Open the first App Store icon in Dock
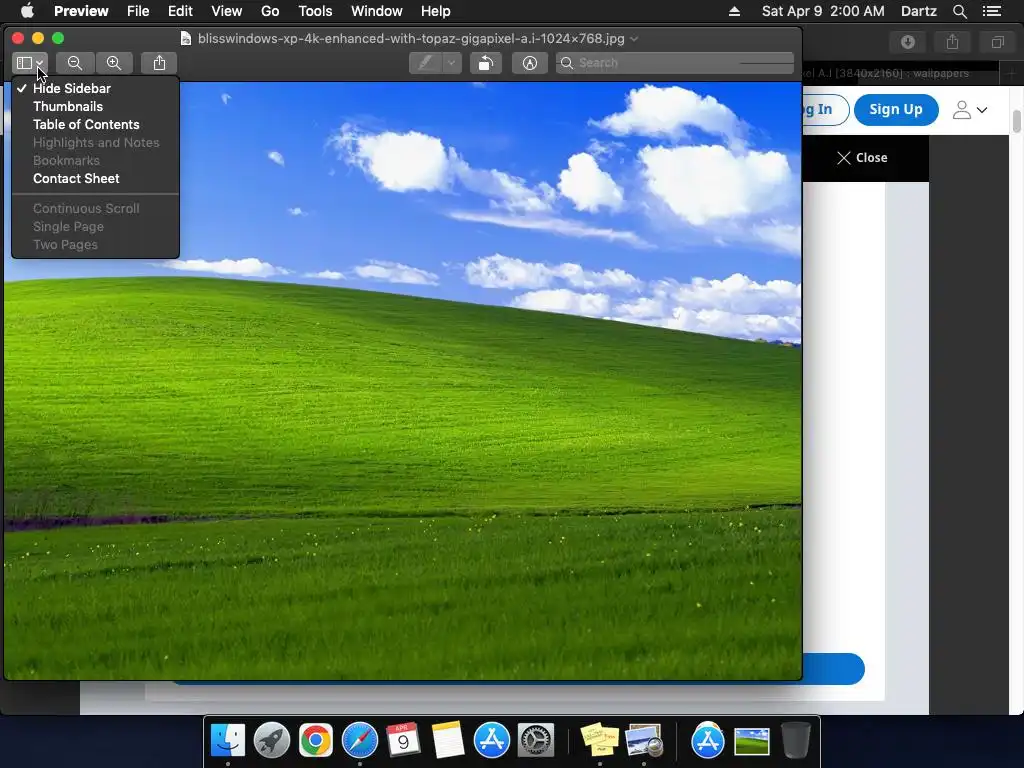 tap(491, 740)
